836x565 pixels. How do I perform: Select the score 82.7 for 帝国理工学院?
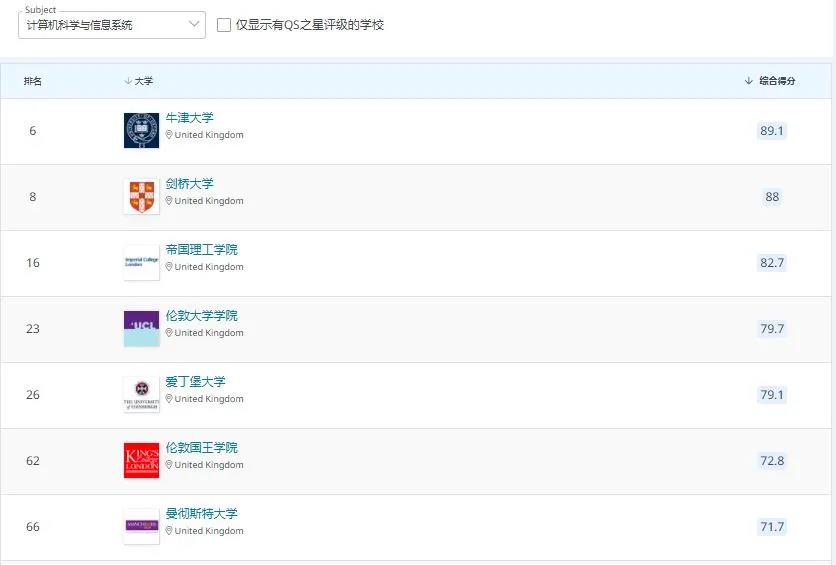tap(772, 263)
